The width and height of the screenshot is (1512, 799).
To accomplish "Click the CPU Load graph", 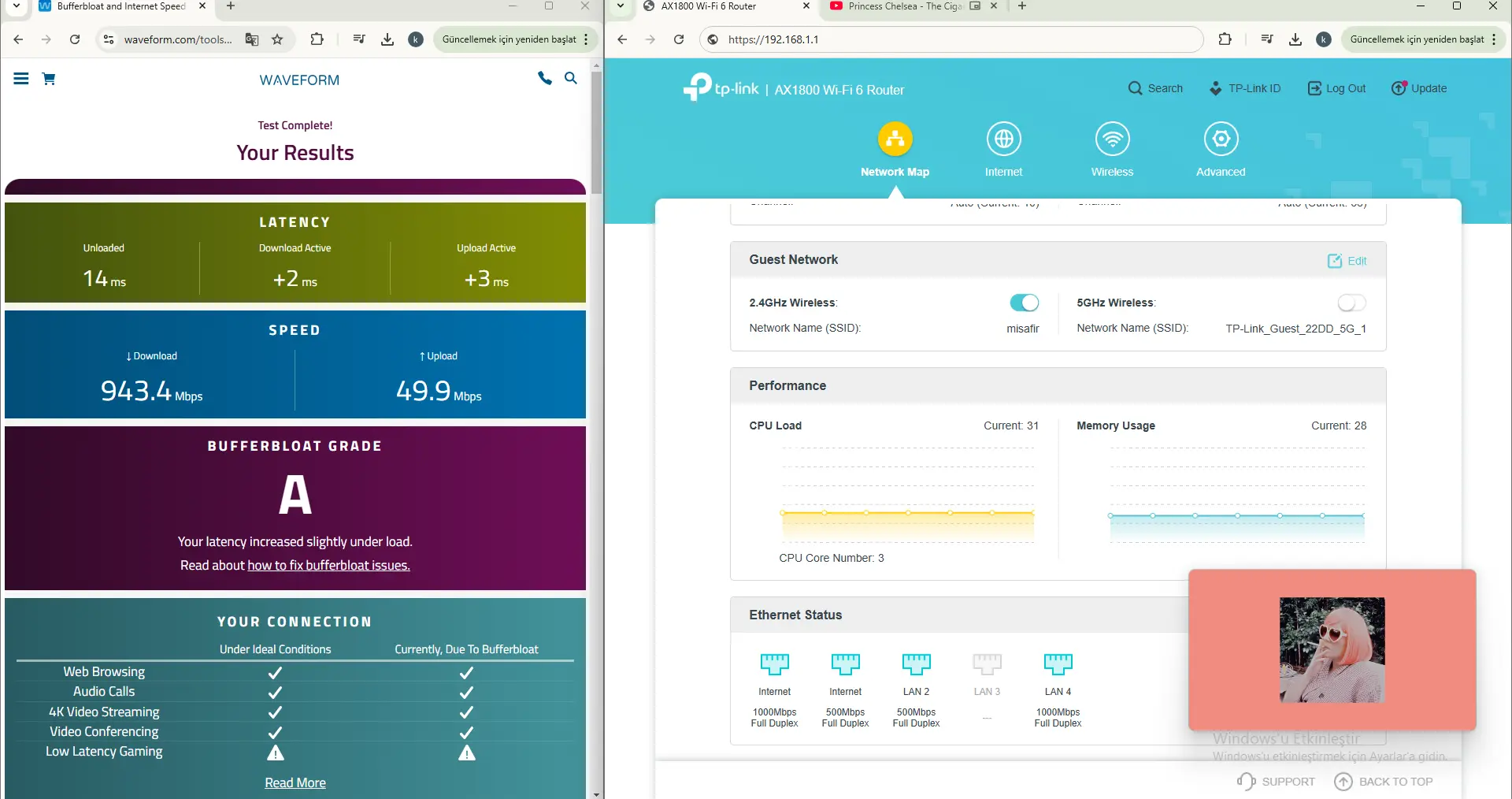I will [907, 495].
